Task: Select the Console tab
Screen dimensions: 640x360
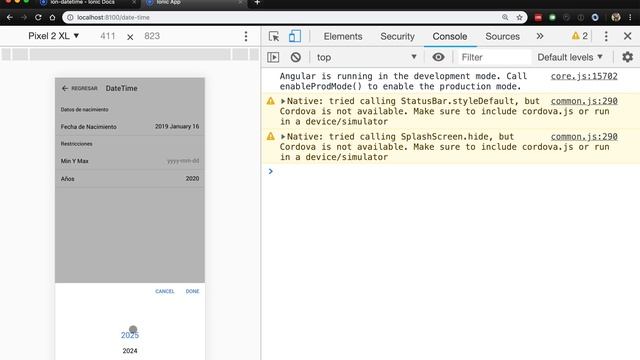Action: [x=450, y=36]
